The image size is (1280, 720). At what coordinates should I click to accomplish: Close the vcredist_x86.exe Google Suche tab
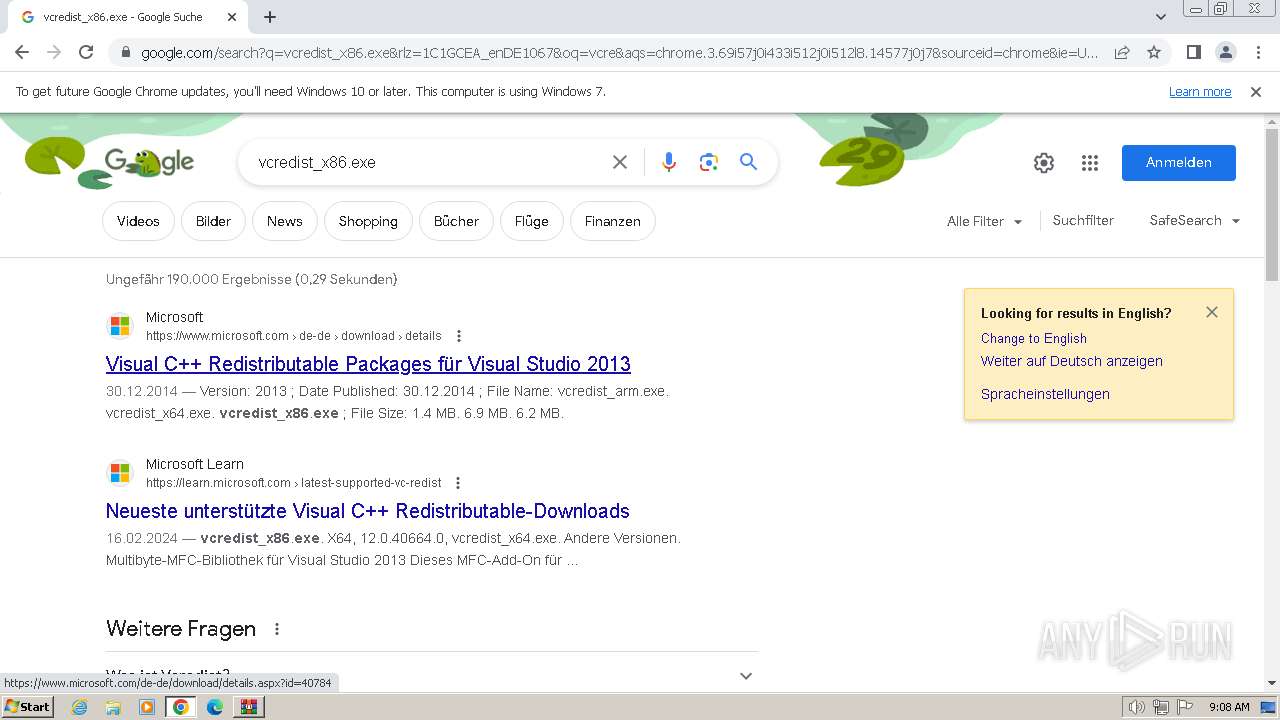tap(231, 17)
